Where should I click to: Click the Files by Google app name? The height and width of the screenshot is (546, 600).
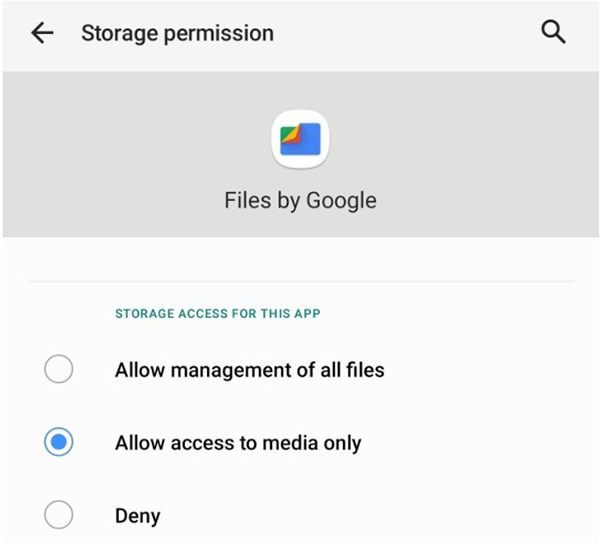point(300,201)
